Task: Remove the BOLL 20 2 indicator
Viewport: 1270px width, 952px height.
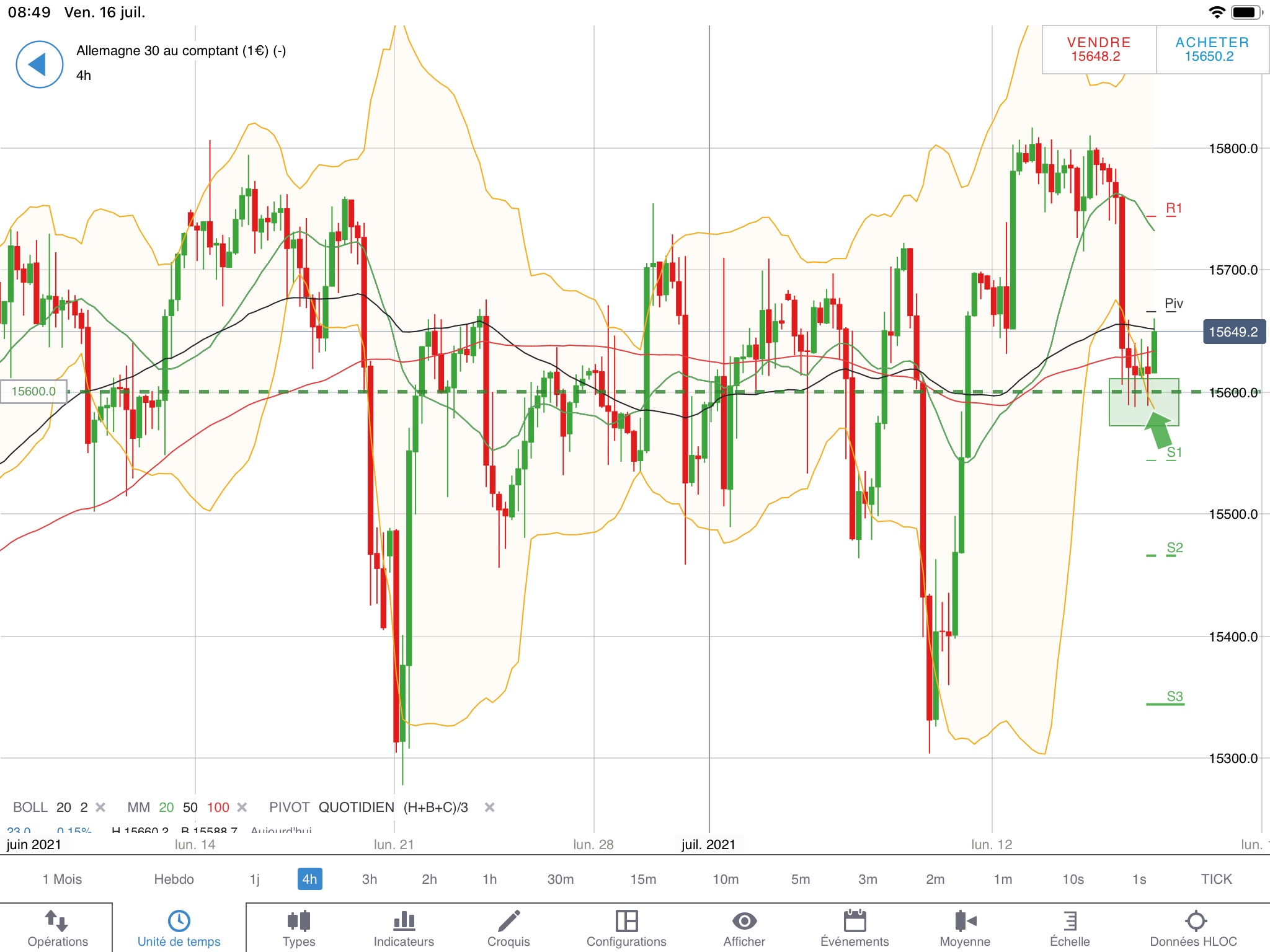Action: coord(101,807)
